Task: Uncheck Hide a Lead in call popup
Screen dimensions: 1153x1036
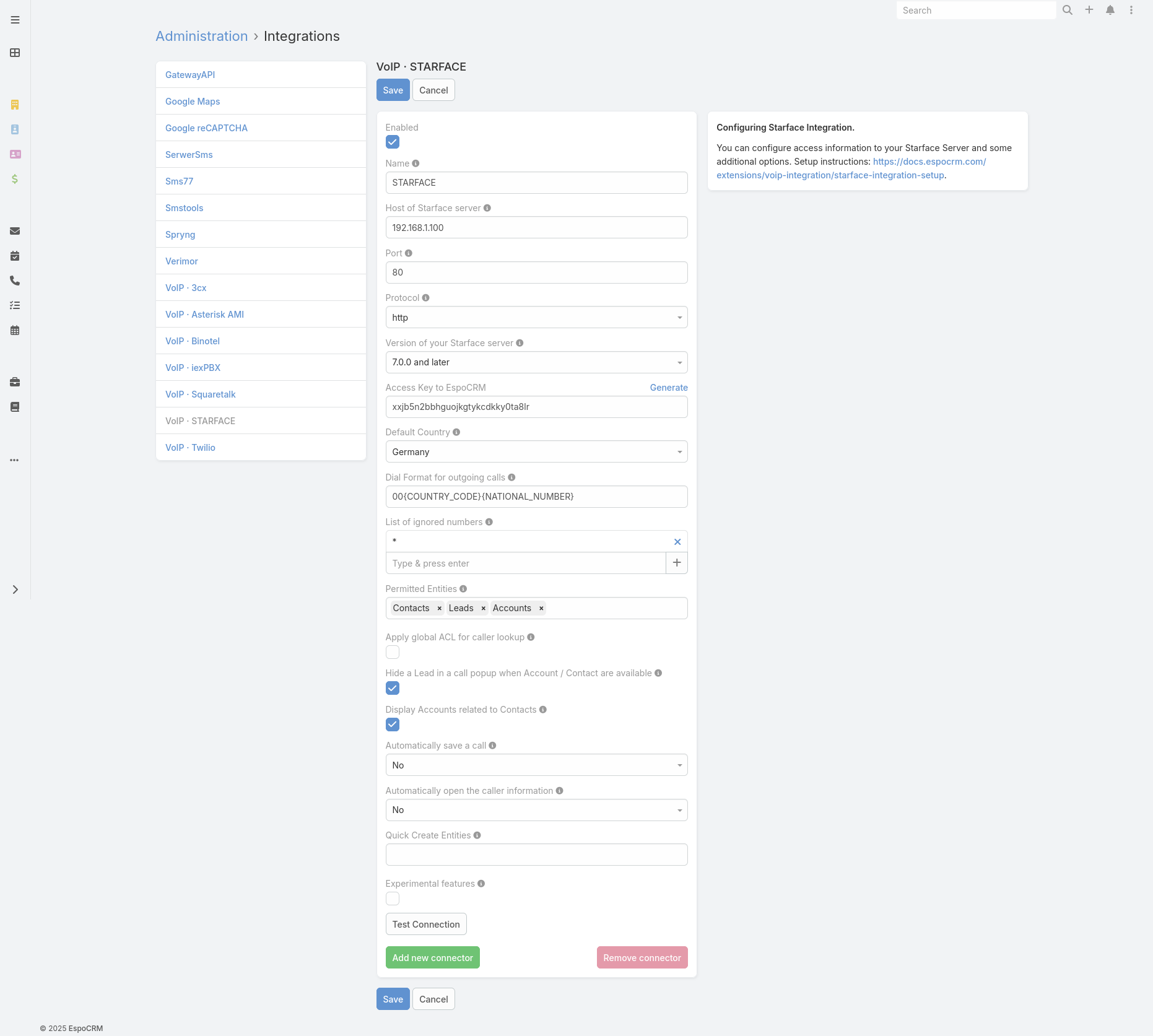Action: point(393,688)
